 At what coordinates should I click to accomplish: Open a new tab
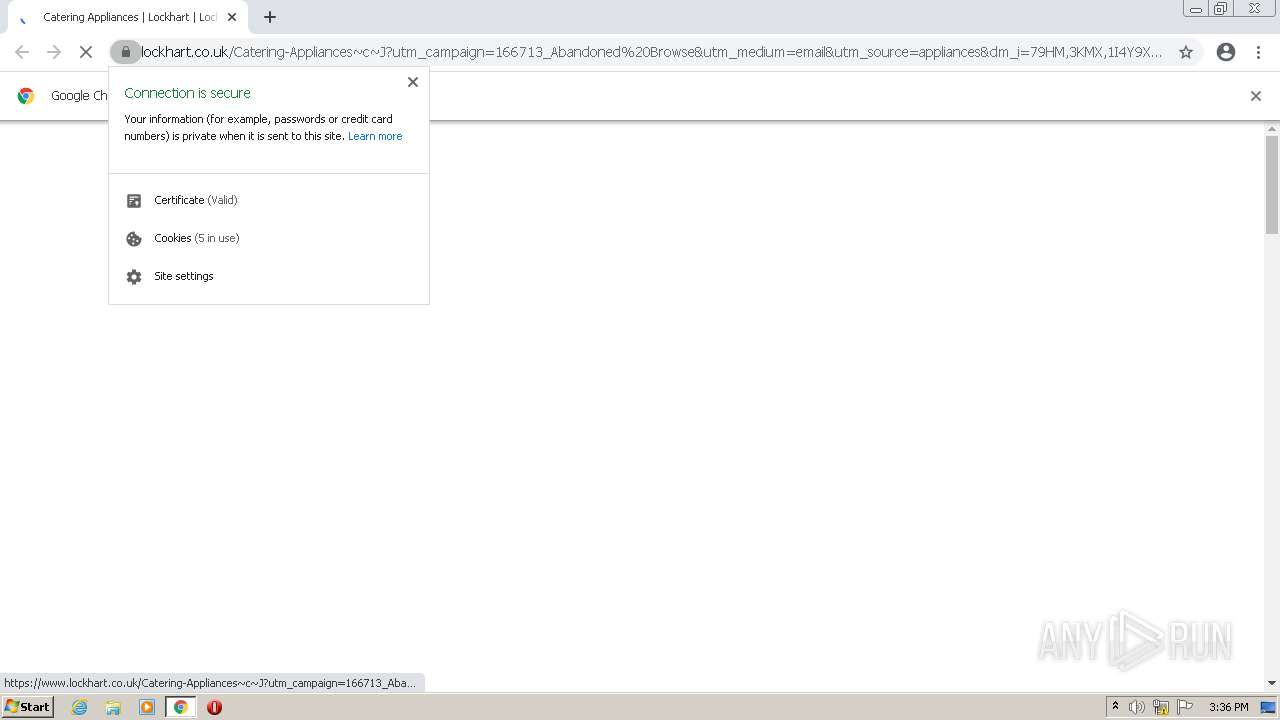pos(270,17)
